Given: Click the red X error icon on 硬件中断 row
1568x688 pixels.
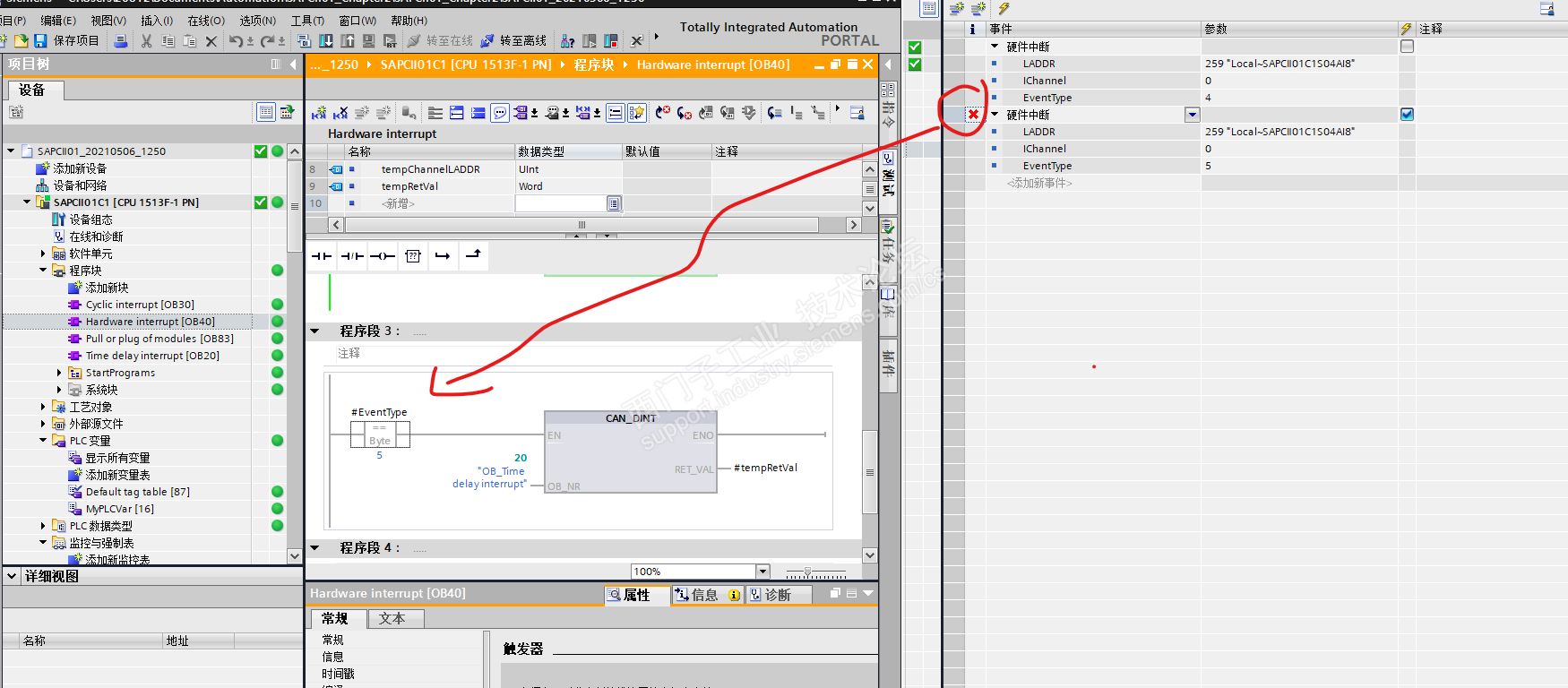Looking at the screenshot, I should coord(973,115).
